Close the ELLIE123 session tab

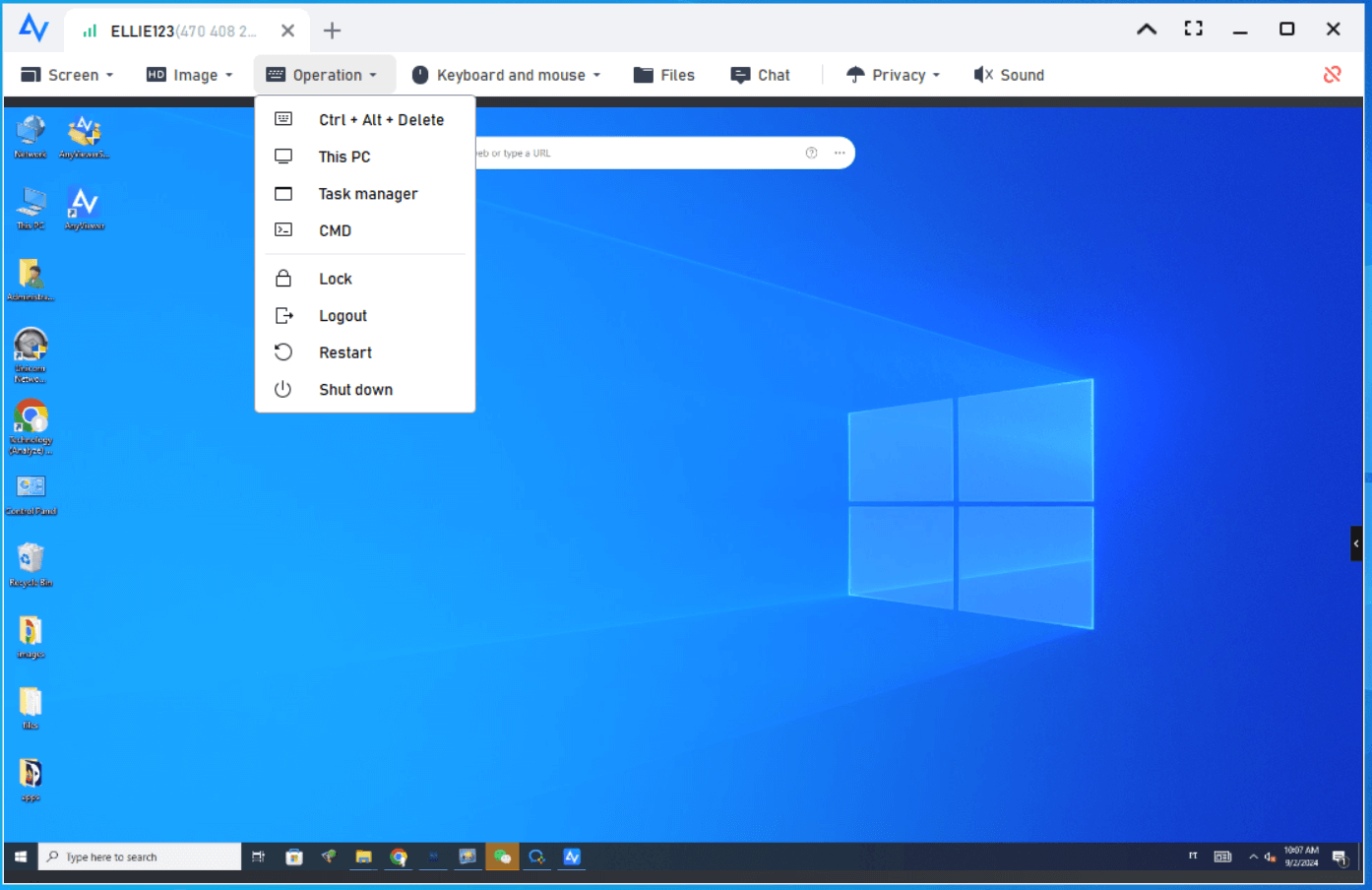[287, 31]
